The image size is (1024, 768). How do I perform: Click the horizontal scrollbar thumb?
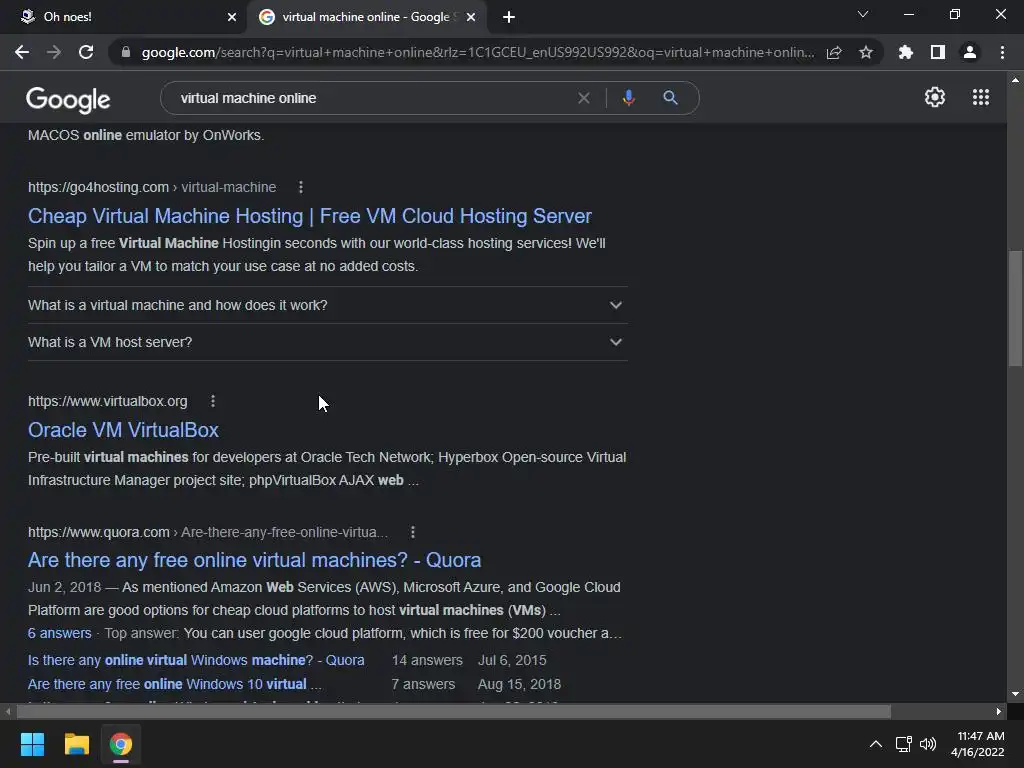454,711
